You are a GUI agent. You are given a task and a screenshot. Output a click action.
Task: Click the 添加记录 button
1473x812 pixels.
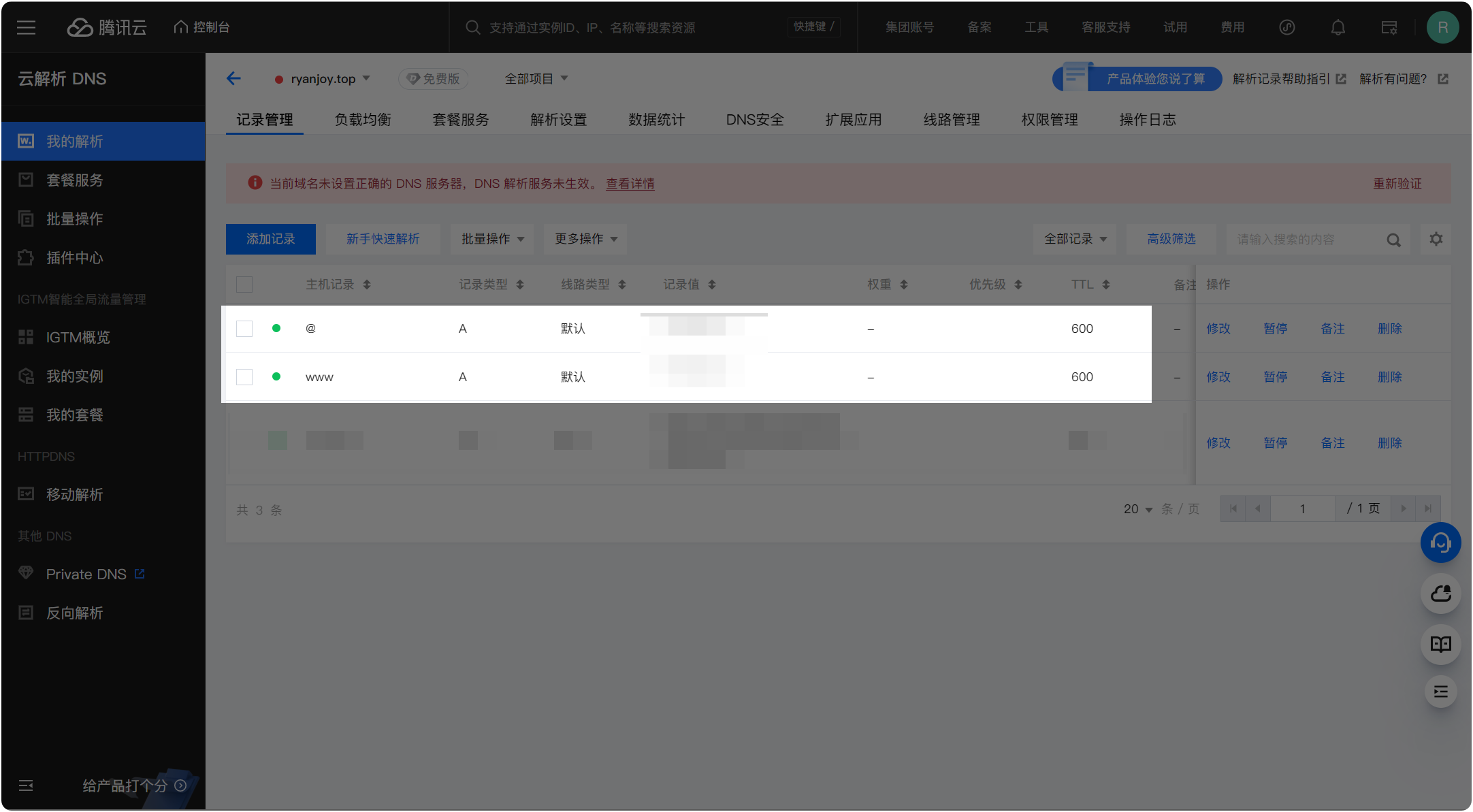point(270,239)
